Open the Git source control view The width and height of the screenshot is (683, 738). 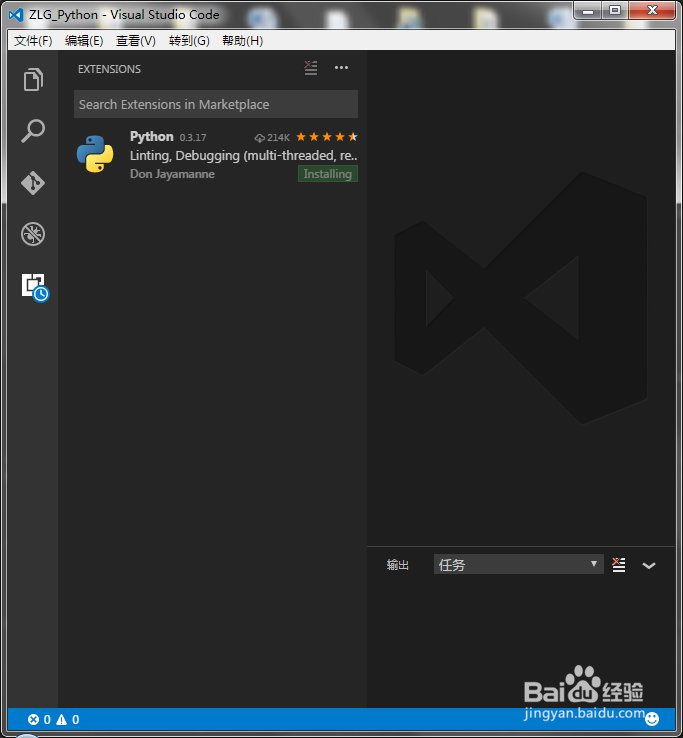pos(33,183)
